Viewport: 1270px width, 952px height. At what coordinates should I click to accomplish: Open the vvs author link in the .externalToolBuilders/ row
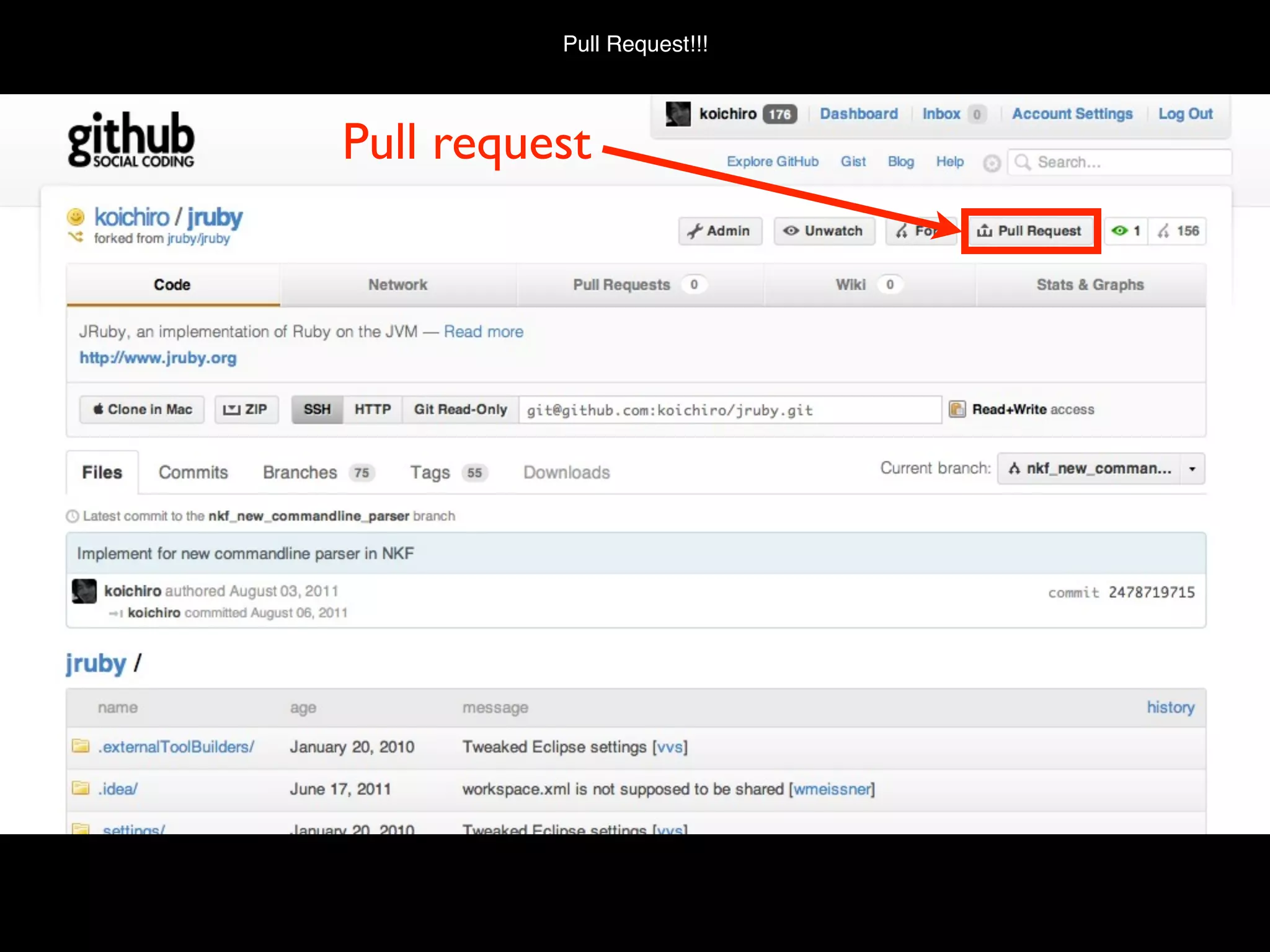(x=670, y=747)
